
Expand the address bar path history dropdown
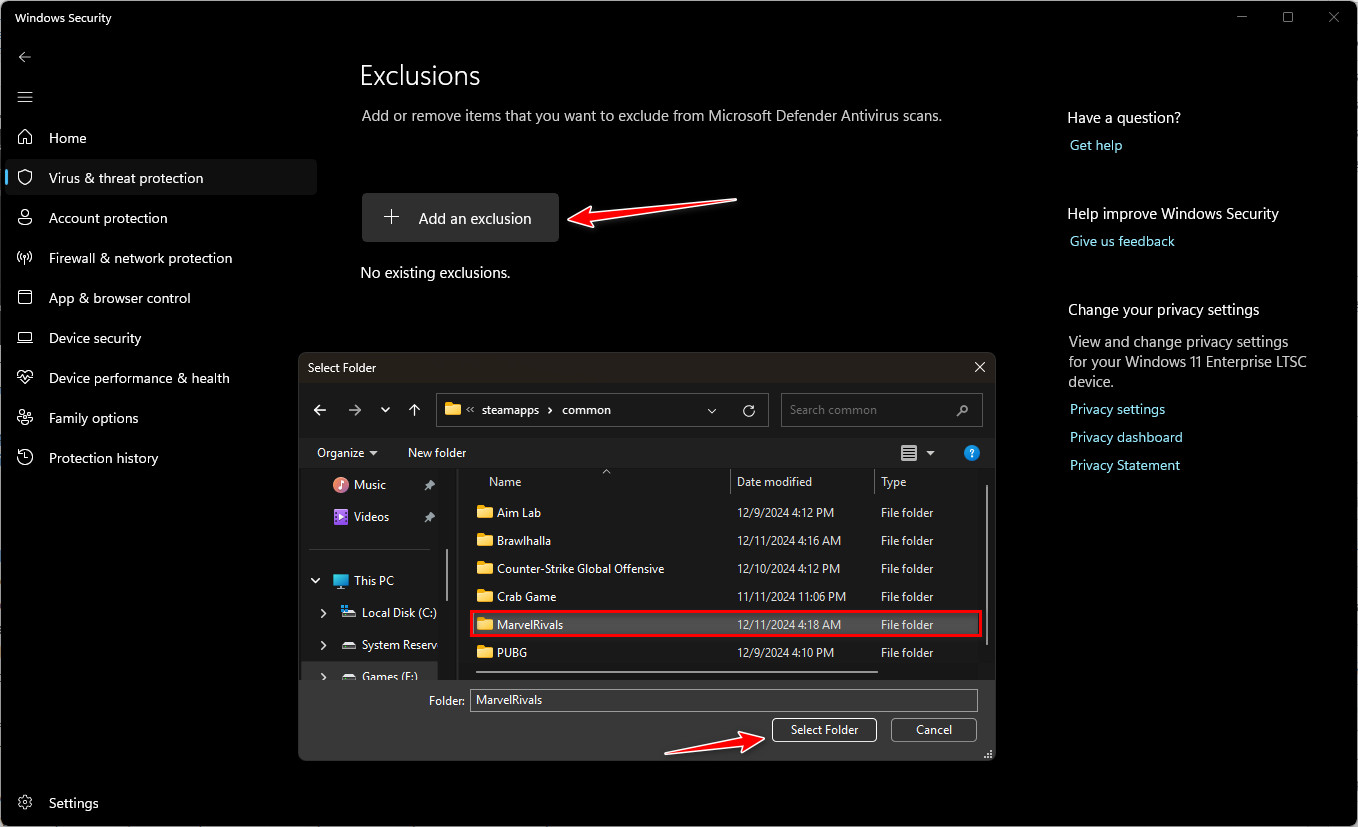click(712, 410)
